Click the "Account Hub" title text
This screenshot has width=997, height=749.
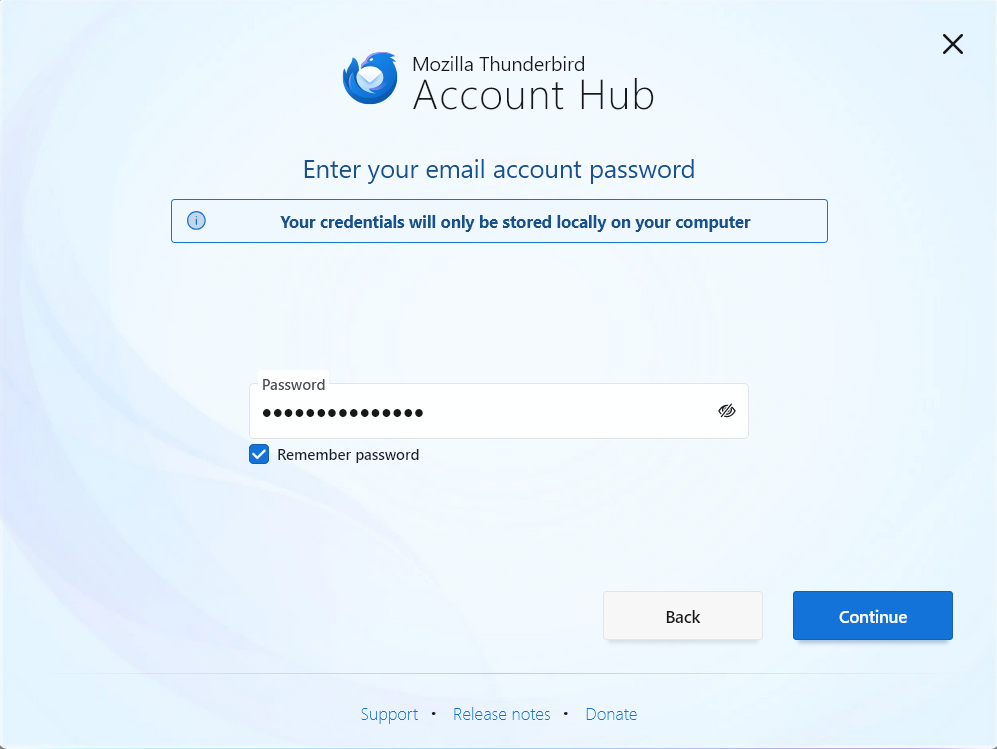pos(533,95)
